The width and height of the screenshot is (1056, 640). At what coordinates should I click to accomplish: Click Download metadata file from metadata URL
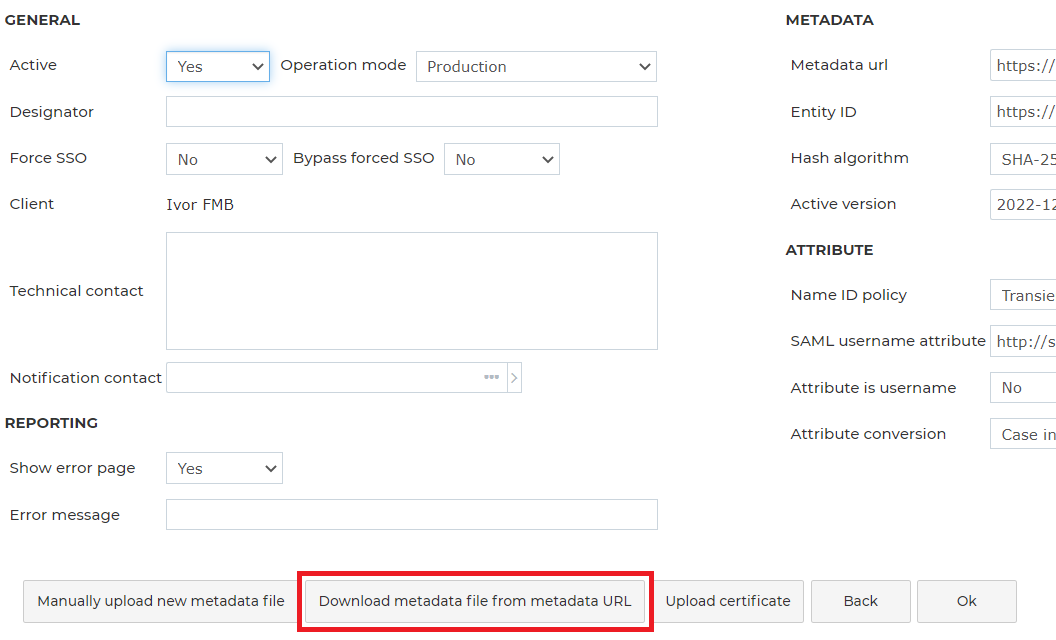(475, 601)
